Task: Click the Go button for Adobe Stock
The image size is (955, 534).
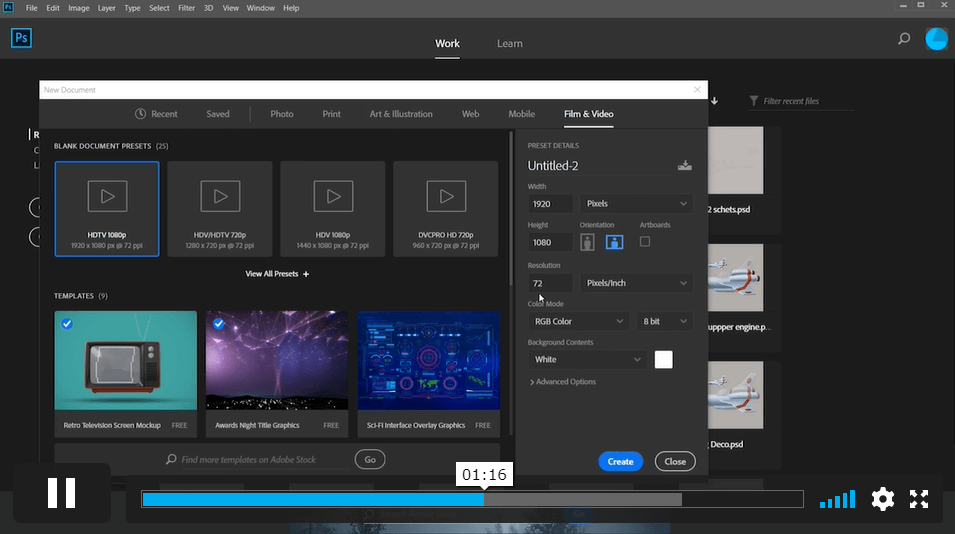Action: (370, 460)
